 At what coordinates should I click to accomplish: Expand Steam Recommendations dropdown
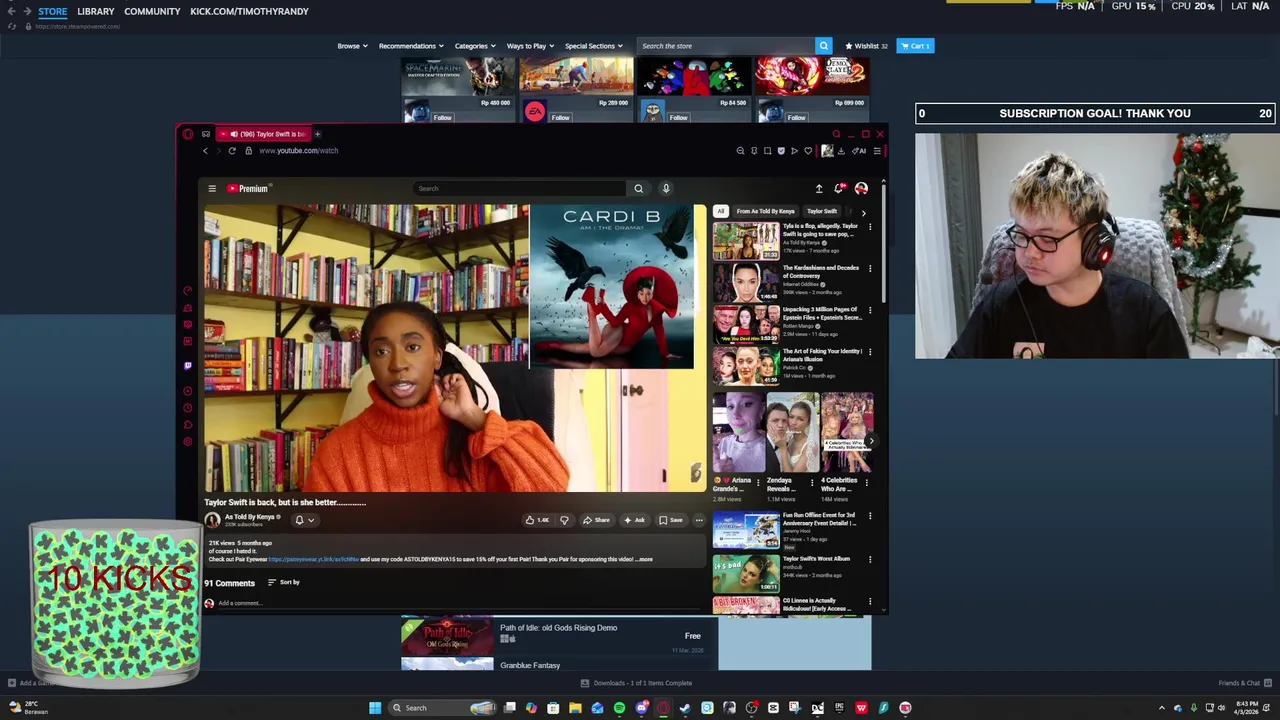(x=411, y=46)
